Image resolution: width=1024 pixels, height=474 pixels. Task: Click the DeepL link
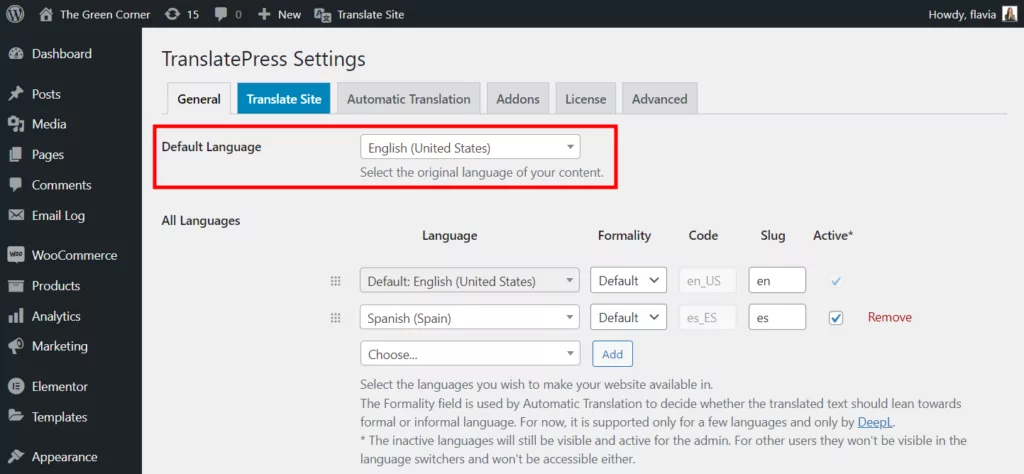[x=875, y=423]
